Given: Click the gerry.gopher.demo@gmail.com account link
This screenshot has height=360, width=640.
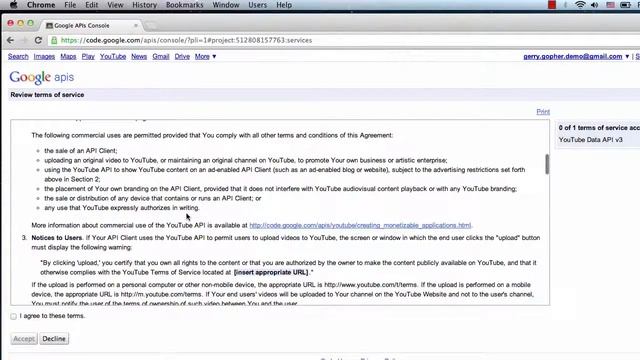Looking at the screenshot, I should [x=573, y=56].
